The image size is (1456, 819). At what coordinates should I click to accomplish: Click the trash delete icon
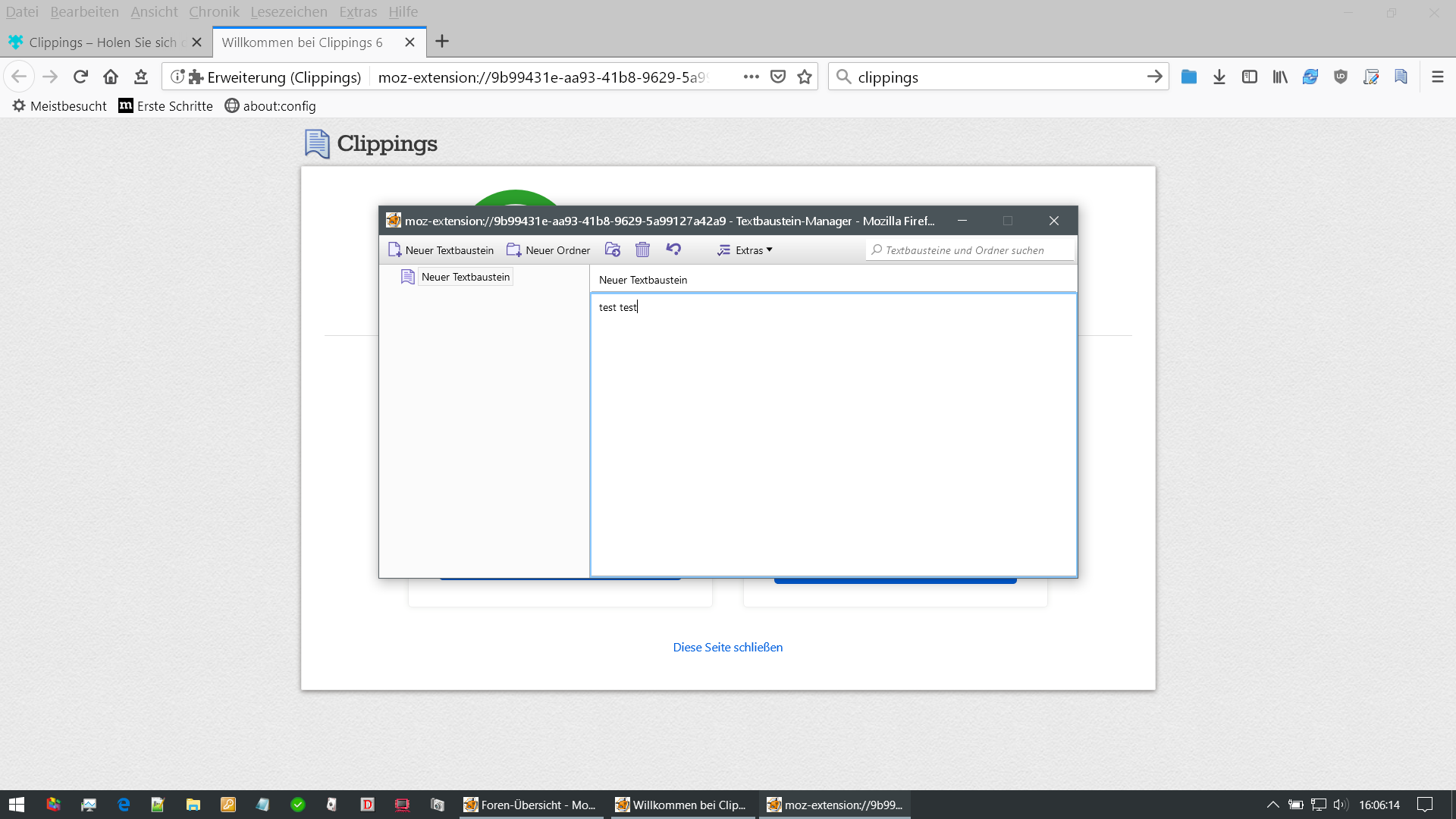coord(642,249)
